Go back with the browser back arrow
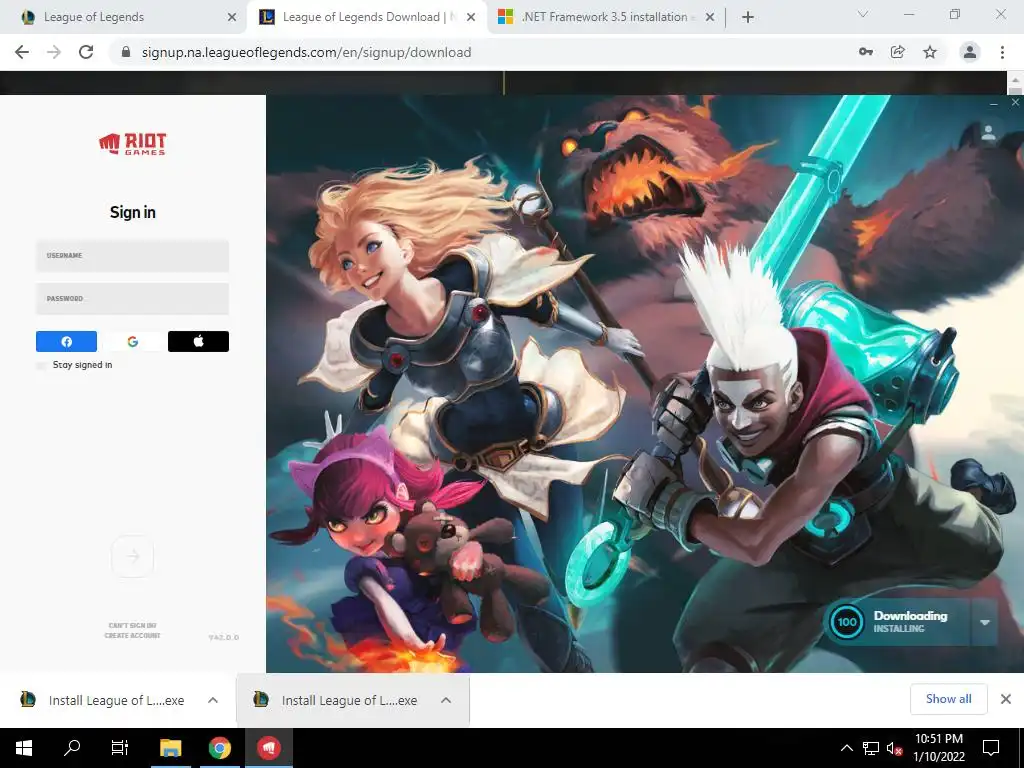1024x768 pixels. tap(22, 52)
